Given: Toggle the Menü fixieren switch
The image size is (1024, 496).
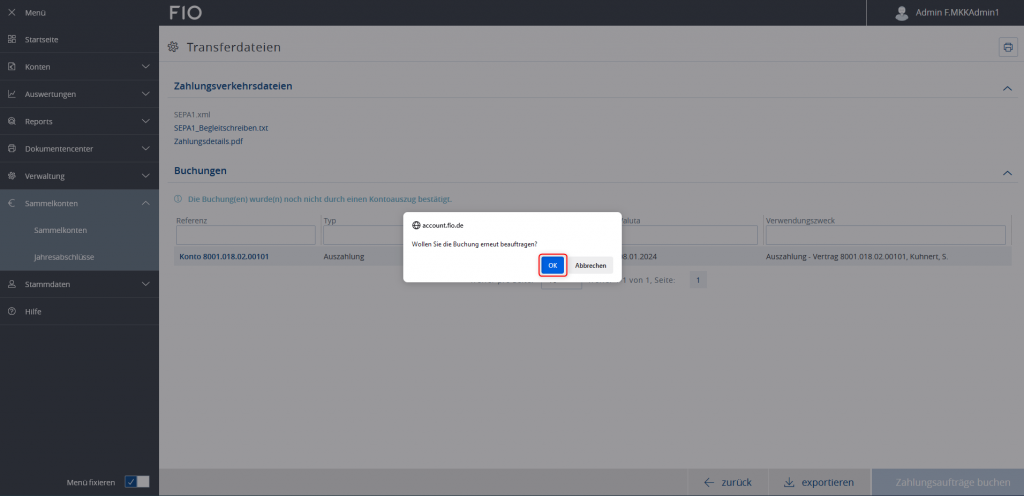Looking at the screenshot, I should pyautogui.click(x=137, y=482).
